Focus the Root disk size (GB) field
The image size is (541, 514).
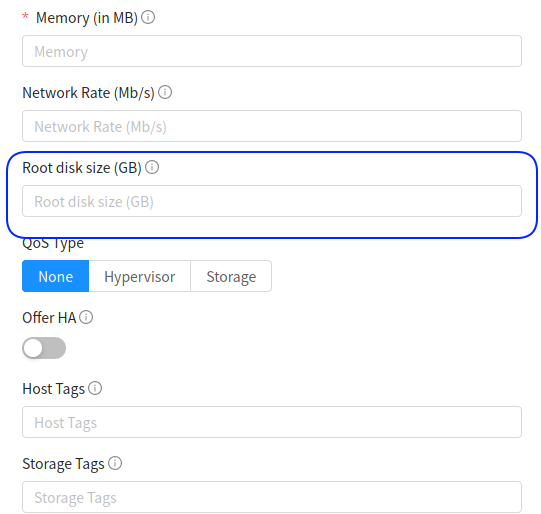coord(272,201)
